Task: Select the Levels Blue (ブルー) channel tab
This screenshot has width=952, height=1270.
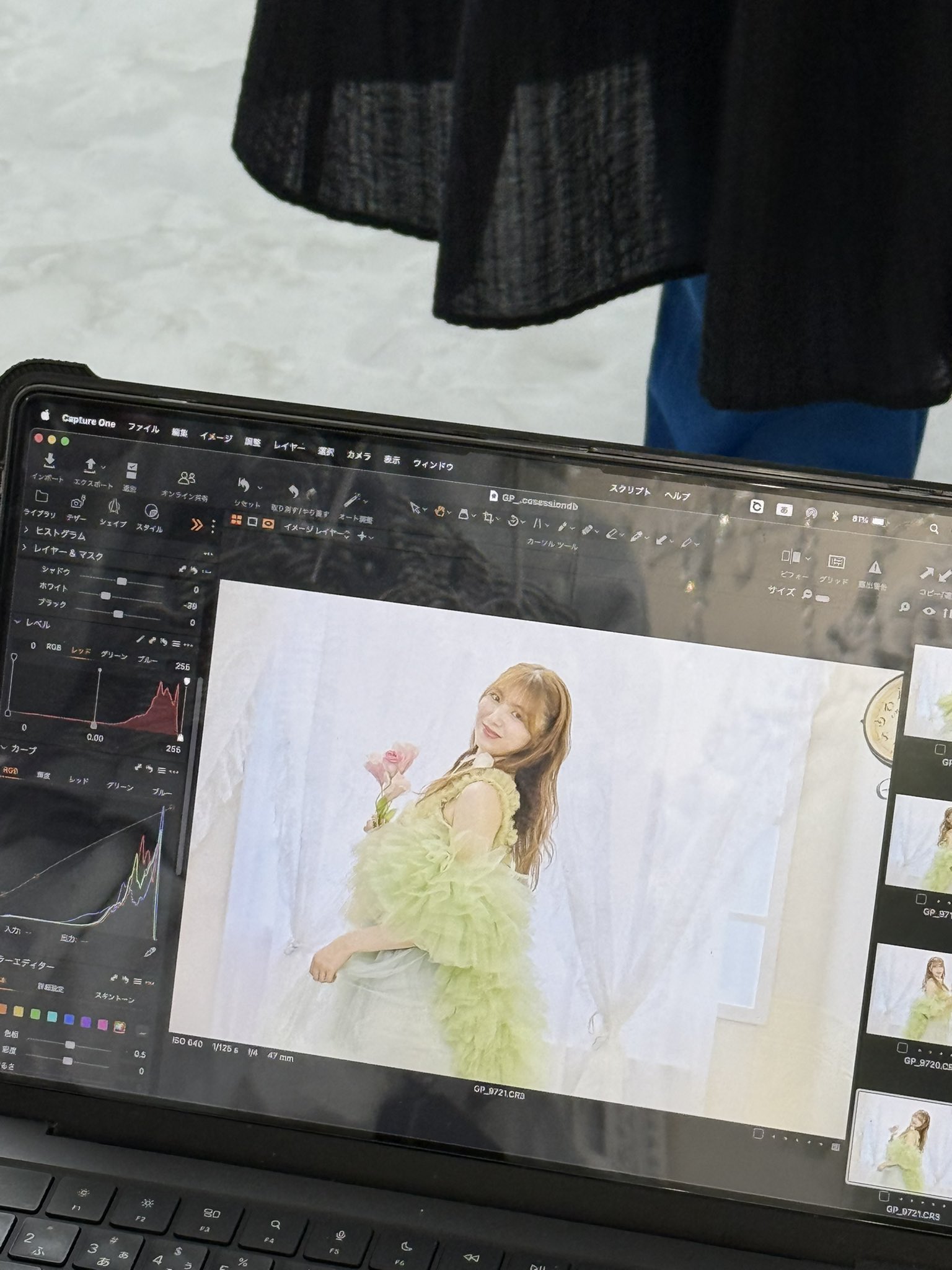Action: pos(148,660)
